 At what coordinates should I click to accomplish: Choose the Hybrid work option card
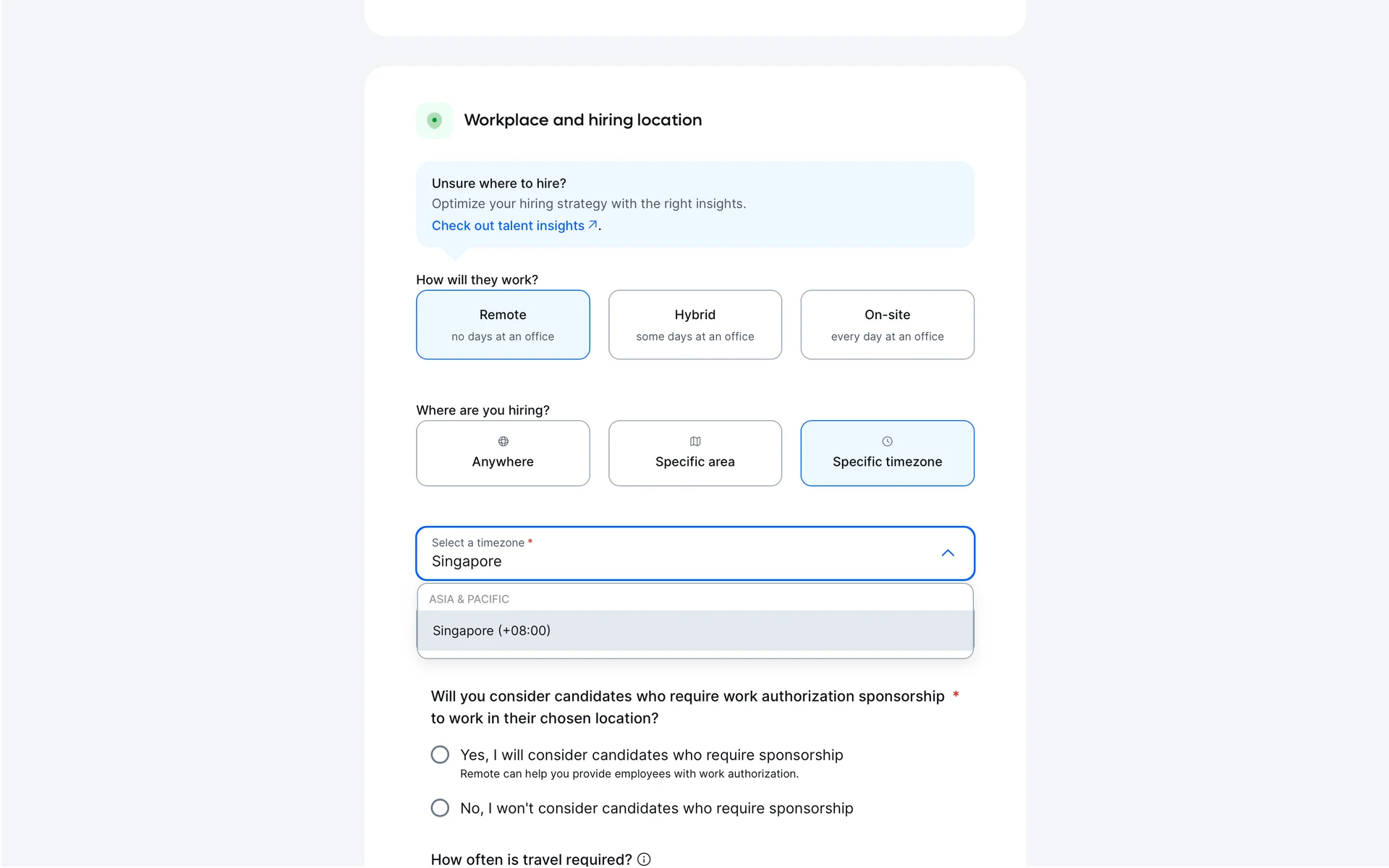click(695, 325)
